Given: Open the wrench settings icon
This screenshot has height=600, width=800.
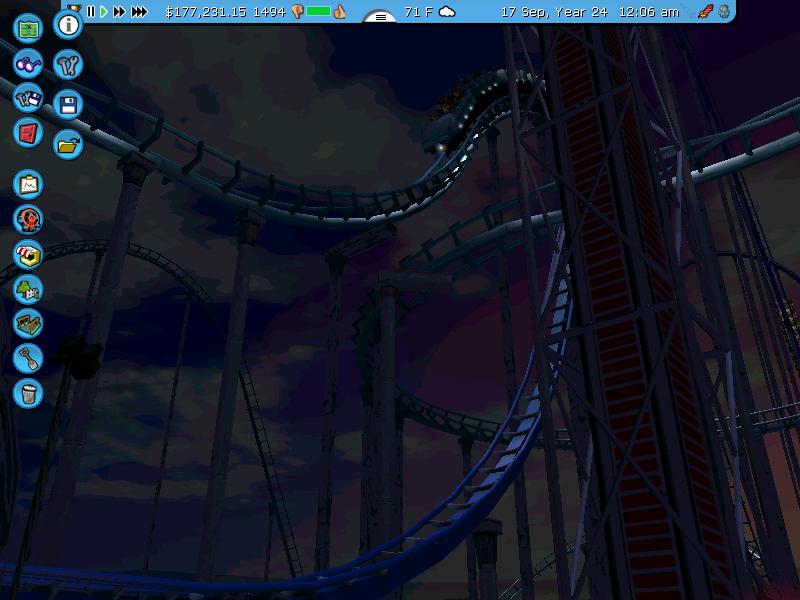Looking at the screenshot, I should (x=68, y=64).
